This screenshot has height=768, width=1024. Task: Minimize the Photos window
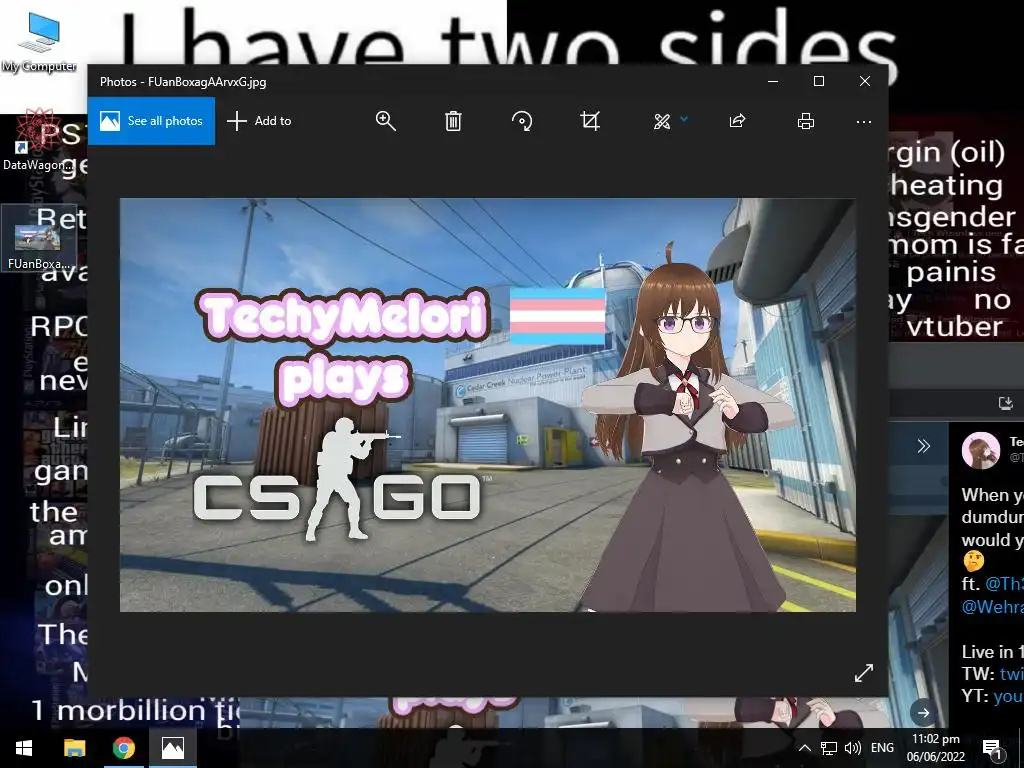(773, 81)
